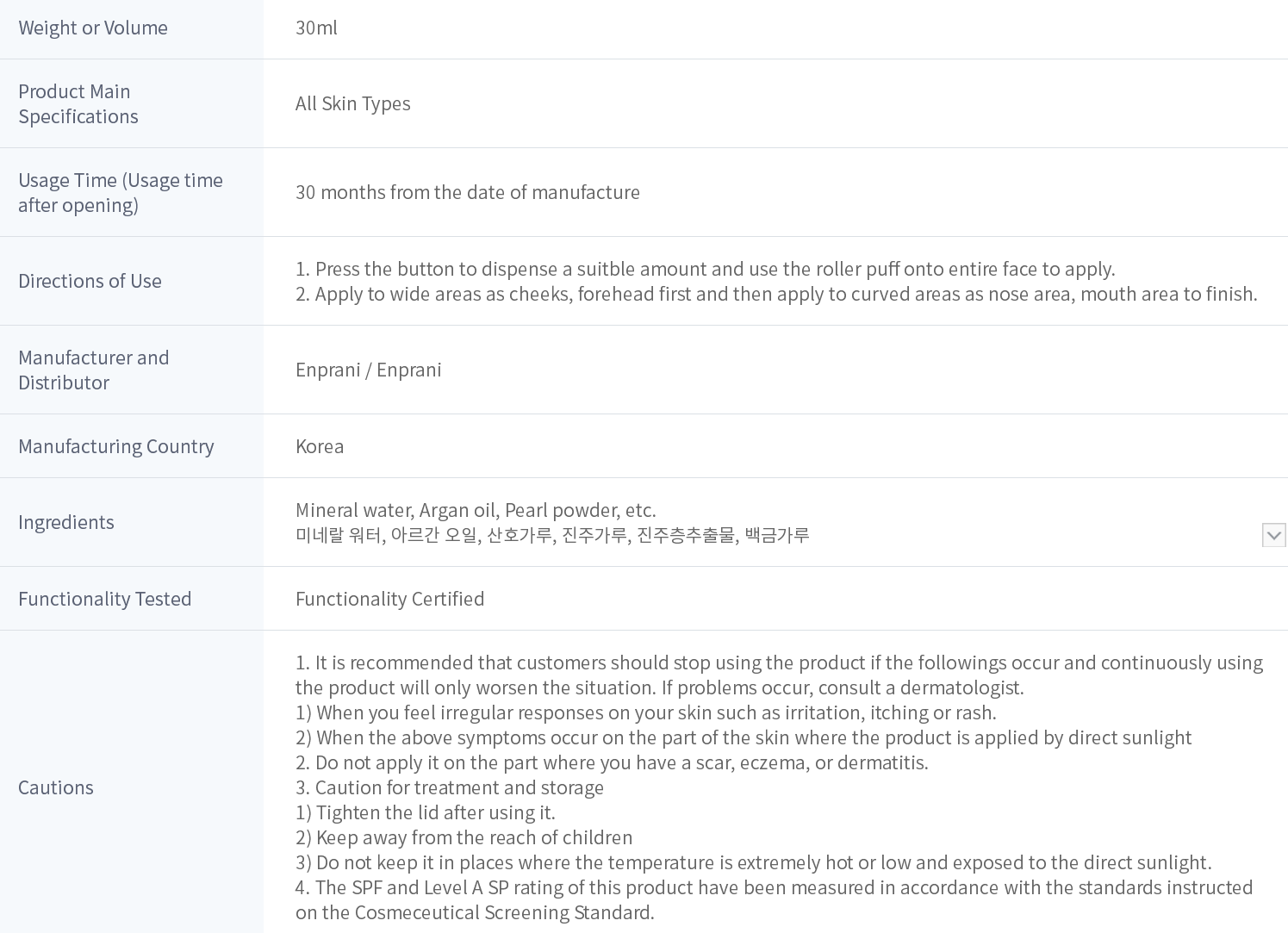
Task: Select the Manufacturing Country label
Action: point(116,446)
